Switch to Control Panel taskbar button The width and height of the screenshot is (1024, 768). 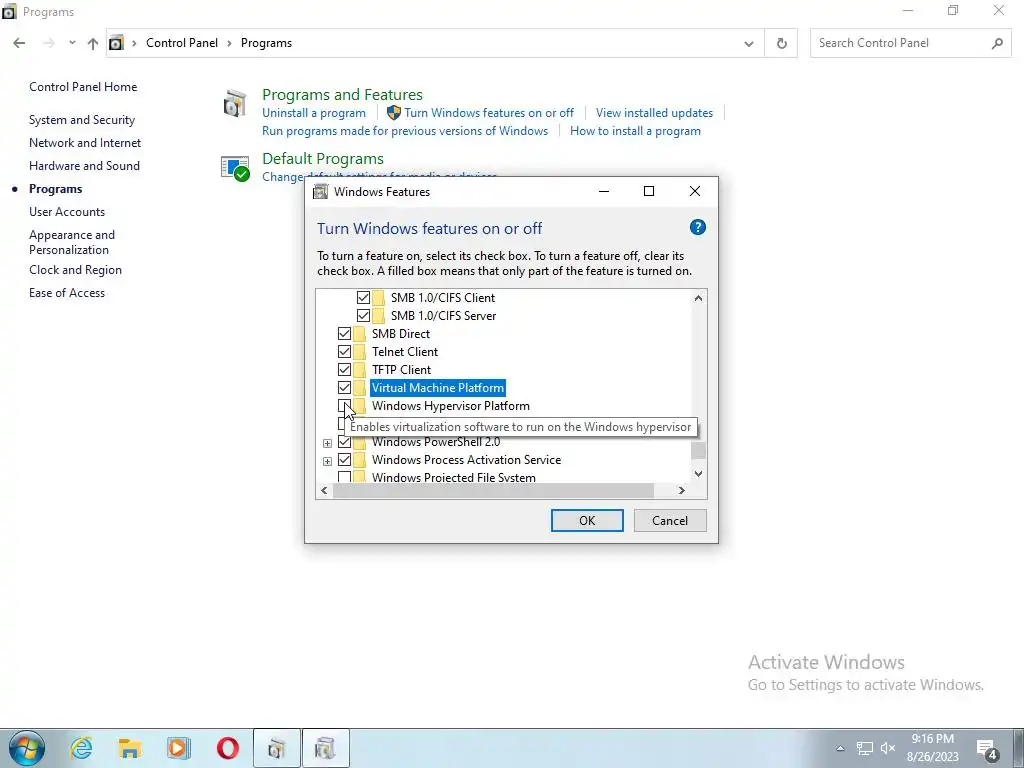click(276, 748)
